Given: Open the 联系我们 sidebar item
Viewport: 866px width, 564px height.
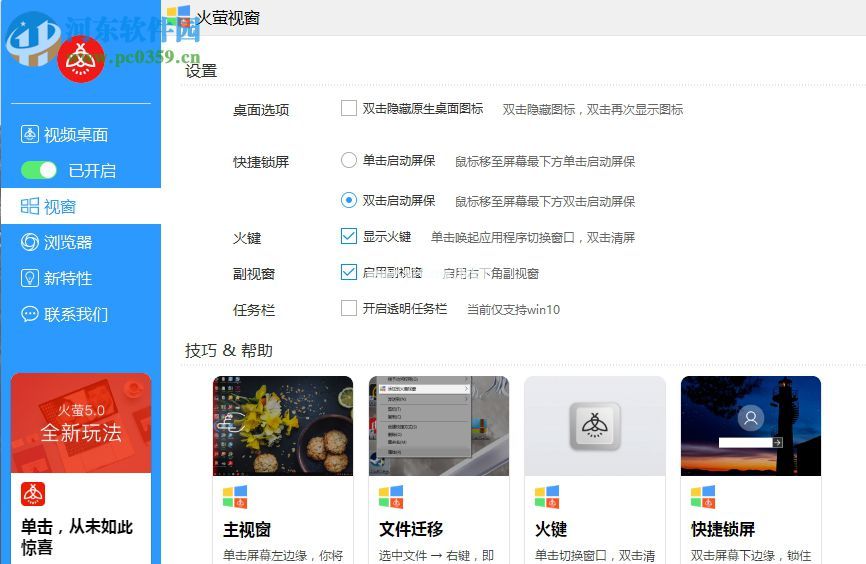Looking at the screenshot, I should pos(65,314).
